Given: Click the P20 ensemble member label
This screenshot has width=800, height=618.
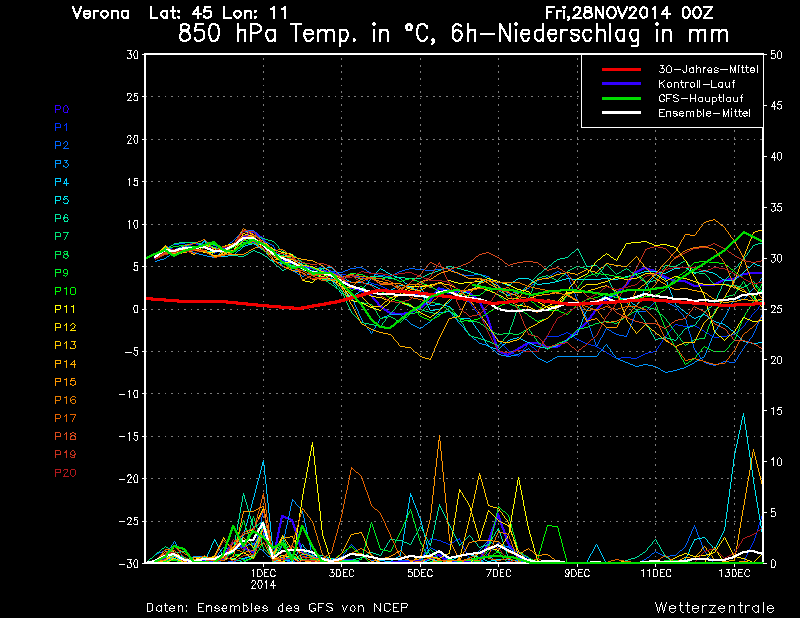Looking at the screenshot, I should (x=65, y=473).
